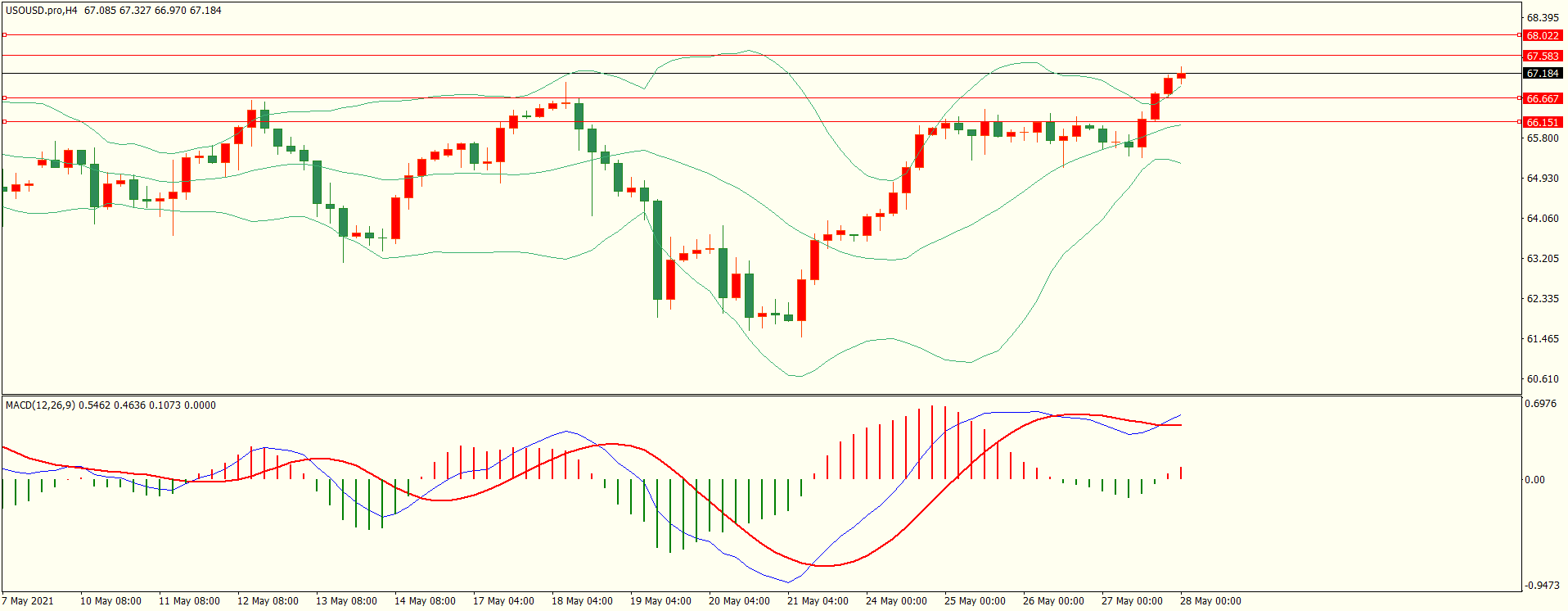Click the 66.151 red price level label
The height and width of the screenshot is (611, 1568).
[1543, 123]
